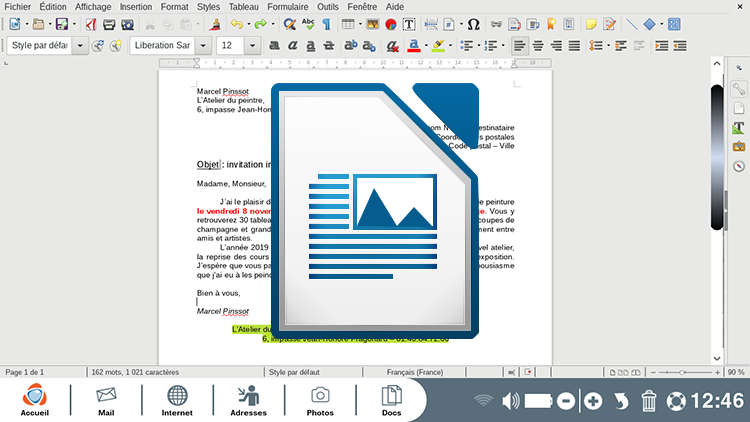This screenshot has height=422, width=750.
Task: Open the Tableau menu
Action: tap(243, 7)
